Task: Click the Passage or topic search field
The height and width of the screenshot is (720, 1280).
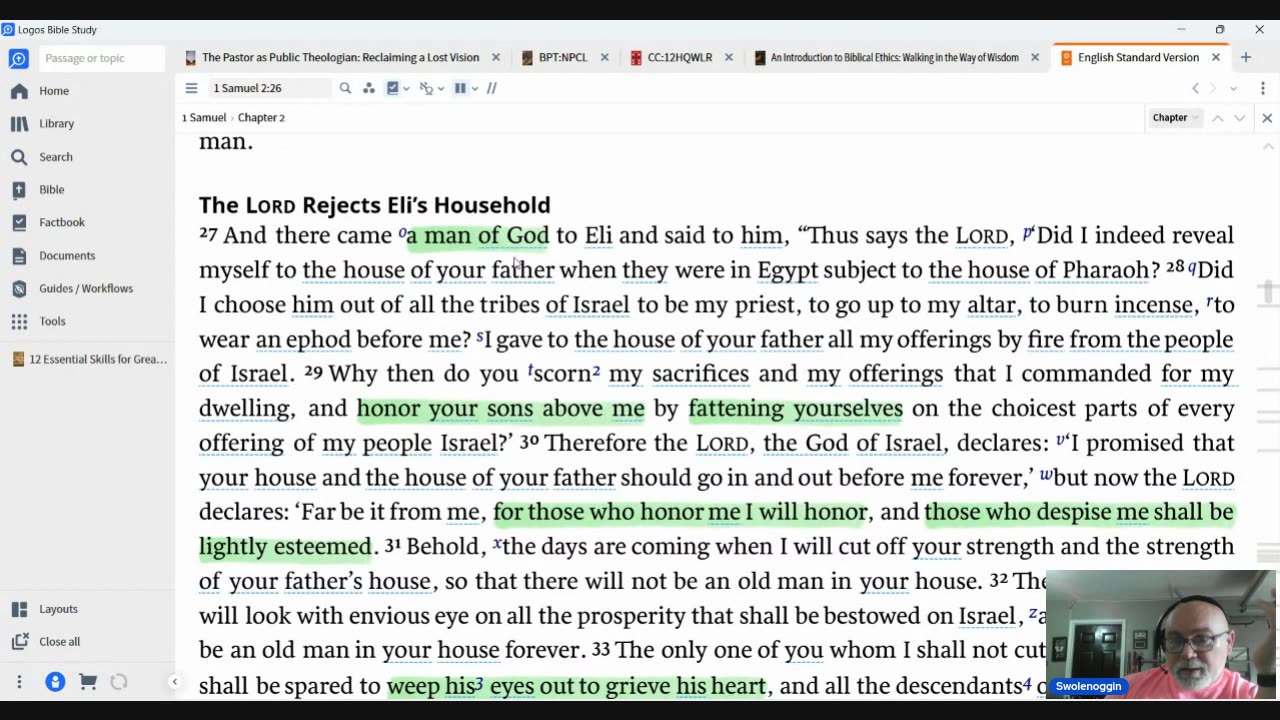Action: [x=100, y=58]
